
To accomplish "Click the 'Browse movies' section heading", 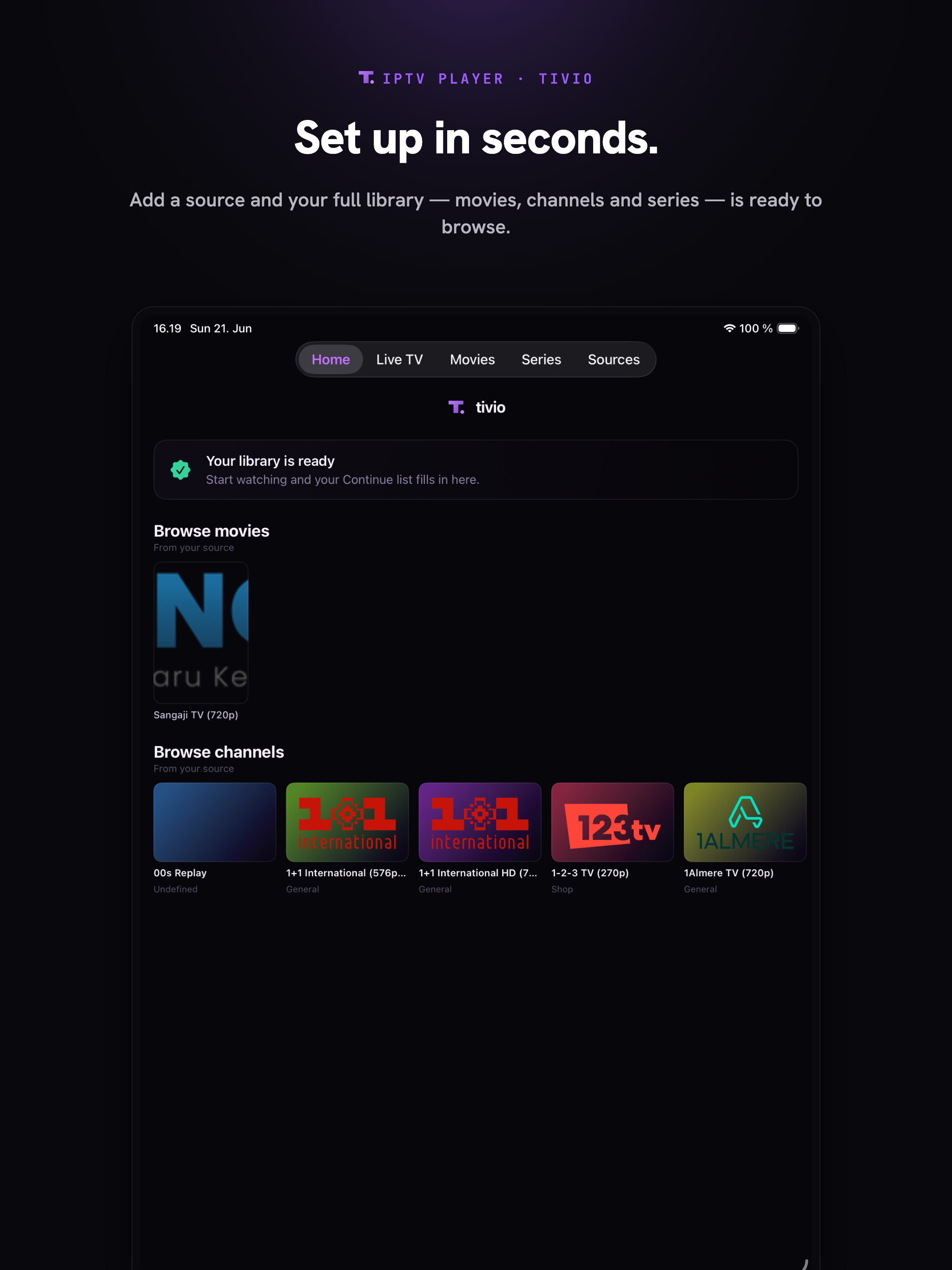I will (x=212, y=531).
